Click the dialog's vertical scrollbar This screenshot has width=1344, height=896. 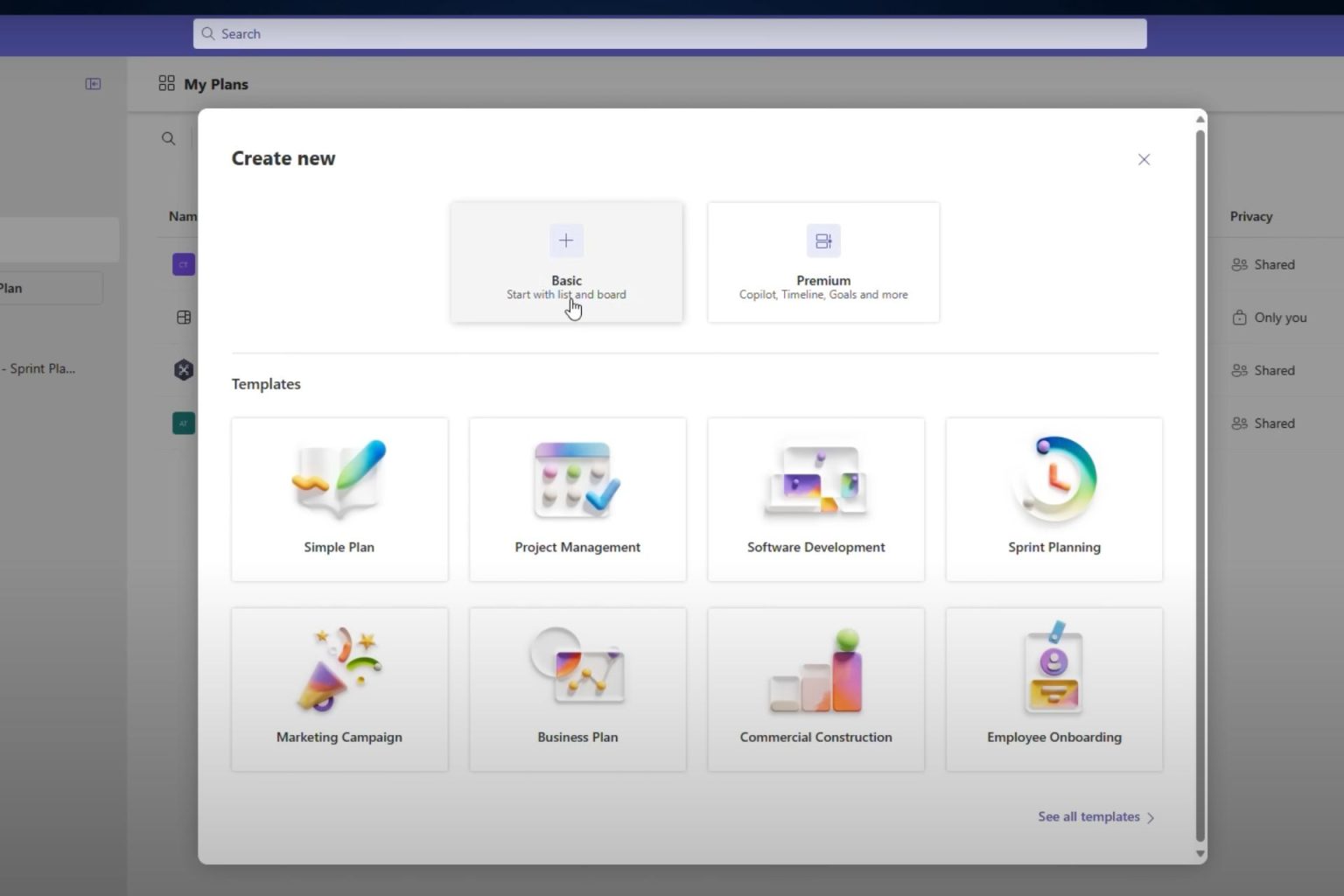[1200, 486]
